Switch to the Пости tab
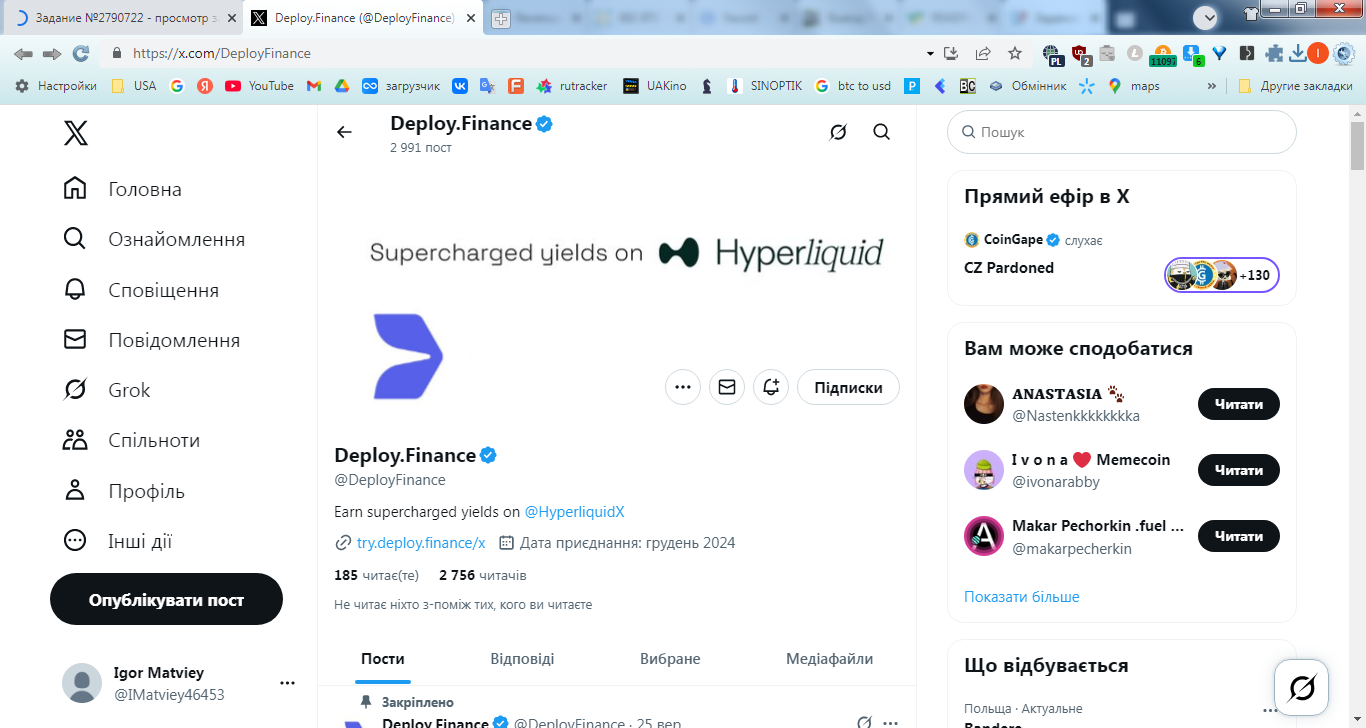1366x728 pixels. click(383, 659)
